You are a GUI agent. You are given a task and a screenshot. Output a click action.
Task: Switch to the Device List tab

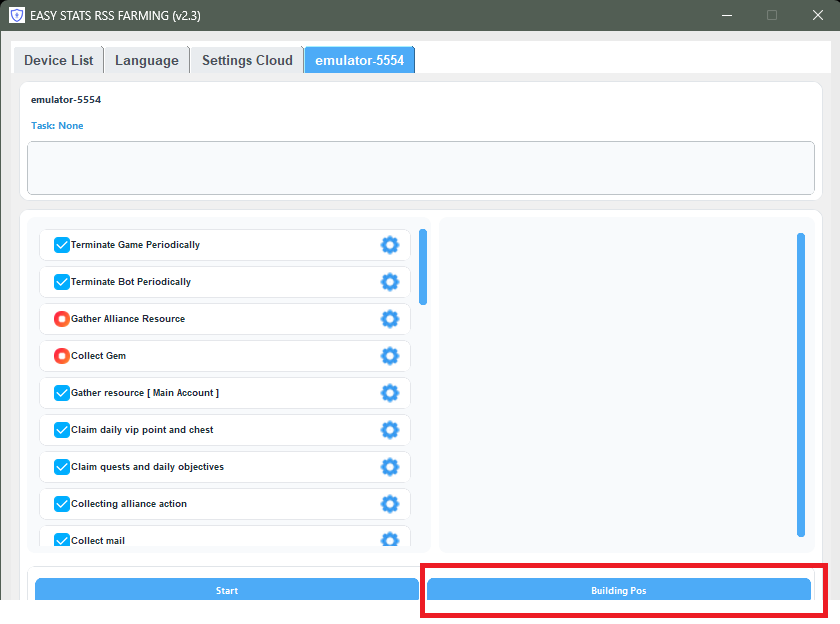coord(58,60)
